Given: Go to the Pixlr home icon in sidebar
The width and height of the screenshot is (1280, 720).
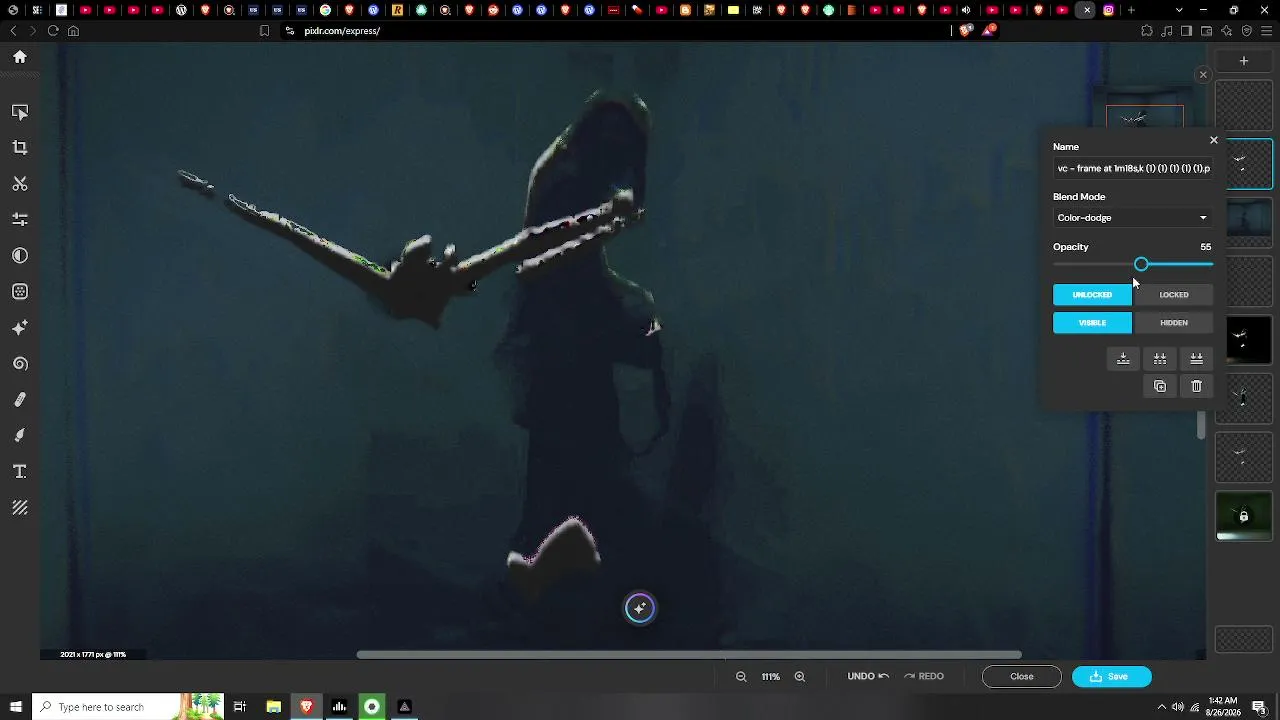Looking at the screenshot, I should click(20, 57).
